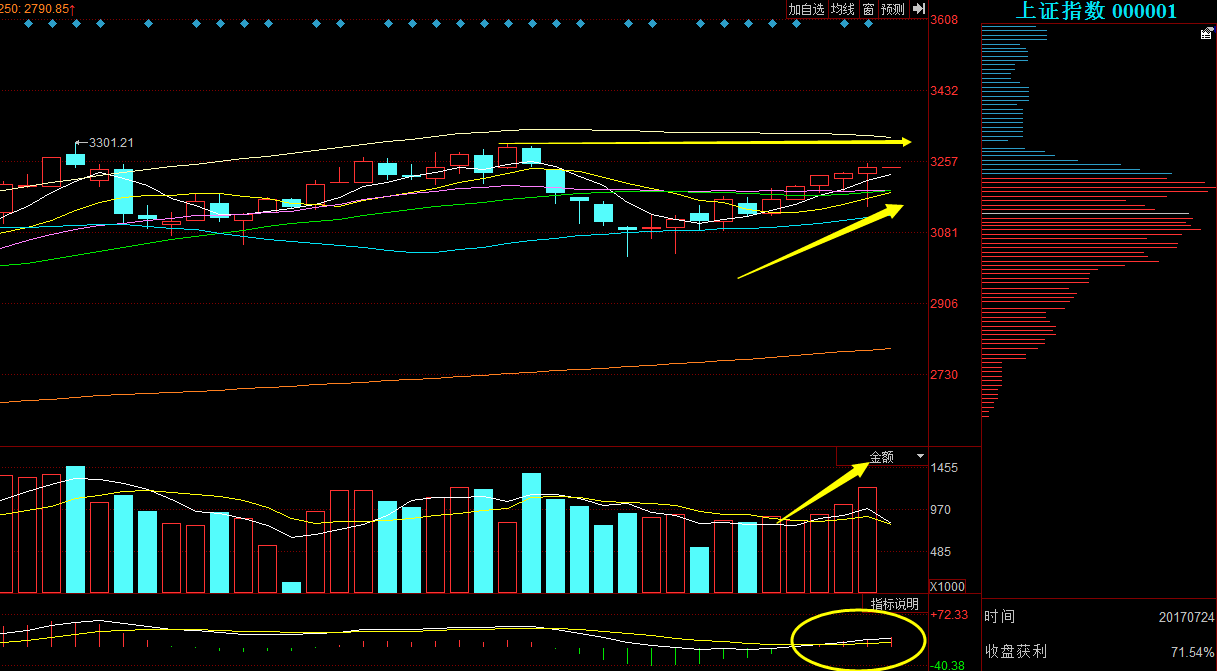
Task: Click the 时间 date row 20170724
Action: click(1098, 618)
